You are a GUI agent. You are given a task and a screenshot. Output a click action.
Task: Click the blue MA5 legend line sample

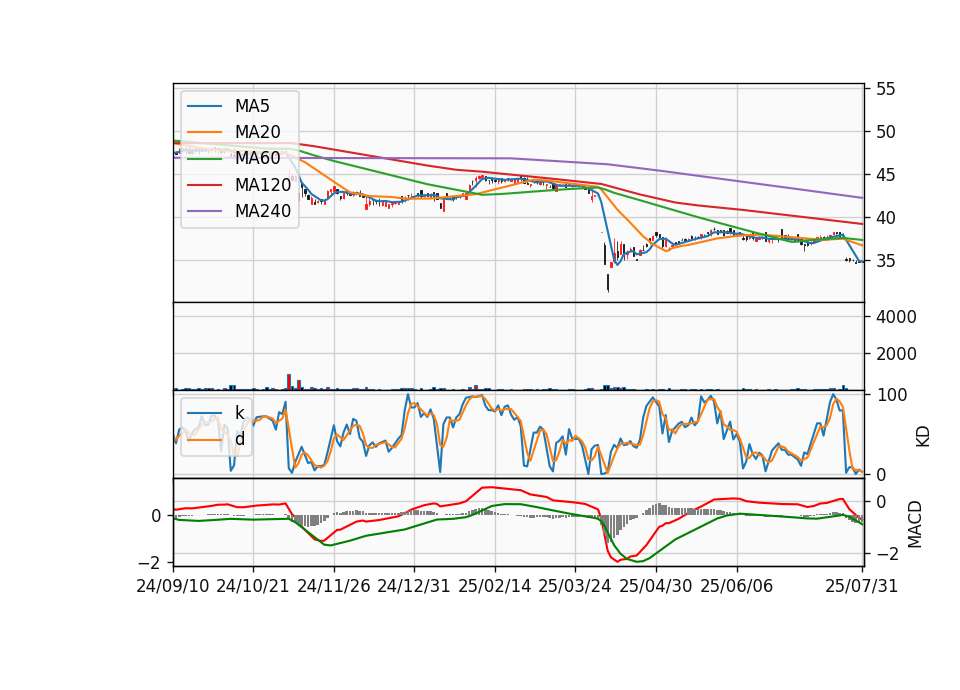tap(204, 106)
